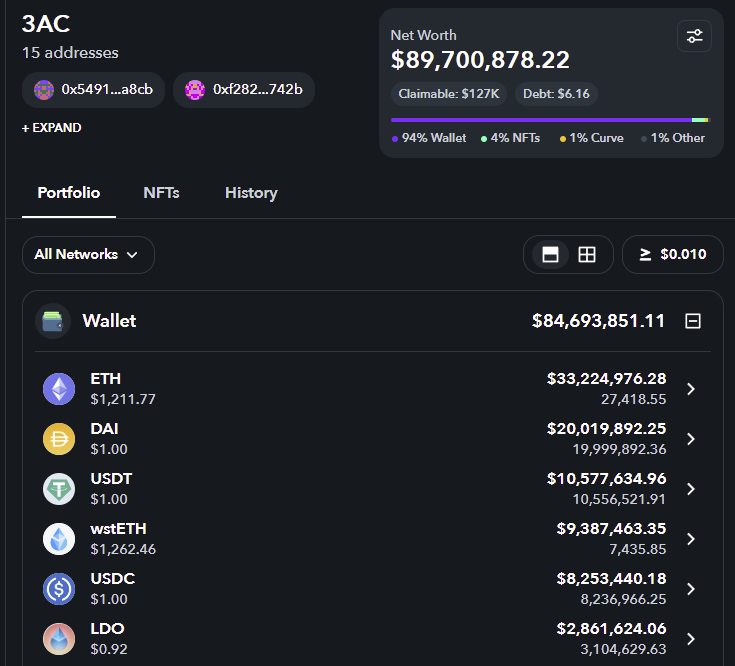Screen dimensions: 735x666
Task: Click the Wallet section icon
Action: click(x=52, y=321)
